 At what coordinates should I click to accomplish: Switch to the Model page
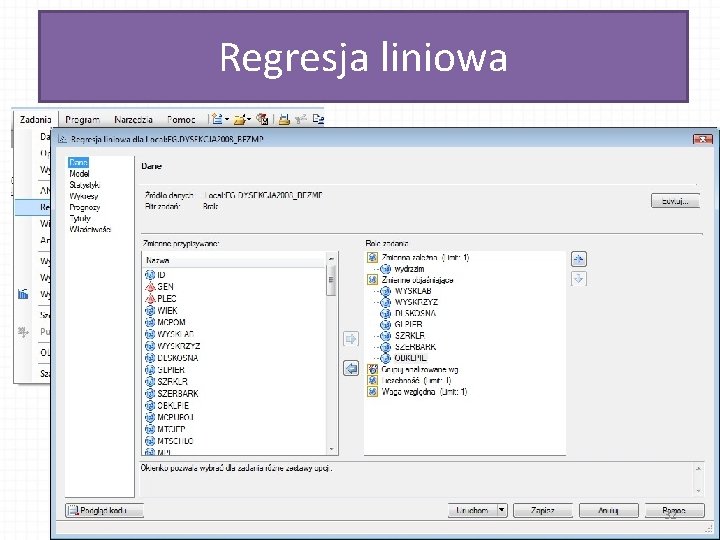point(79,174)
